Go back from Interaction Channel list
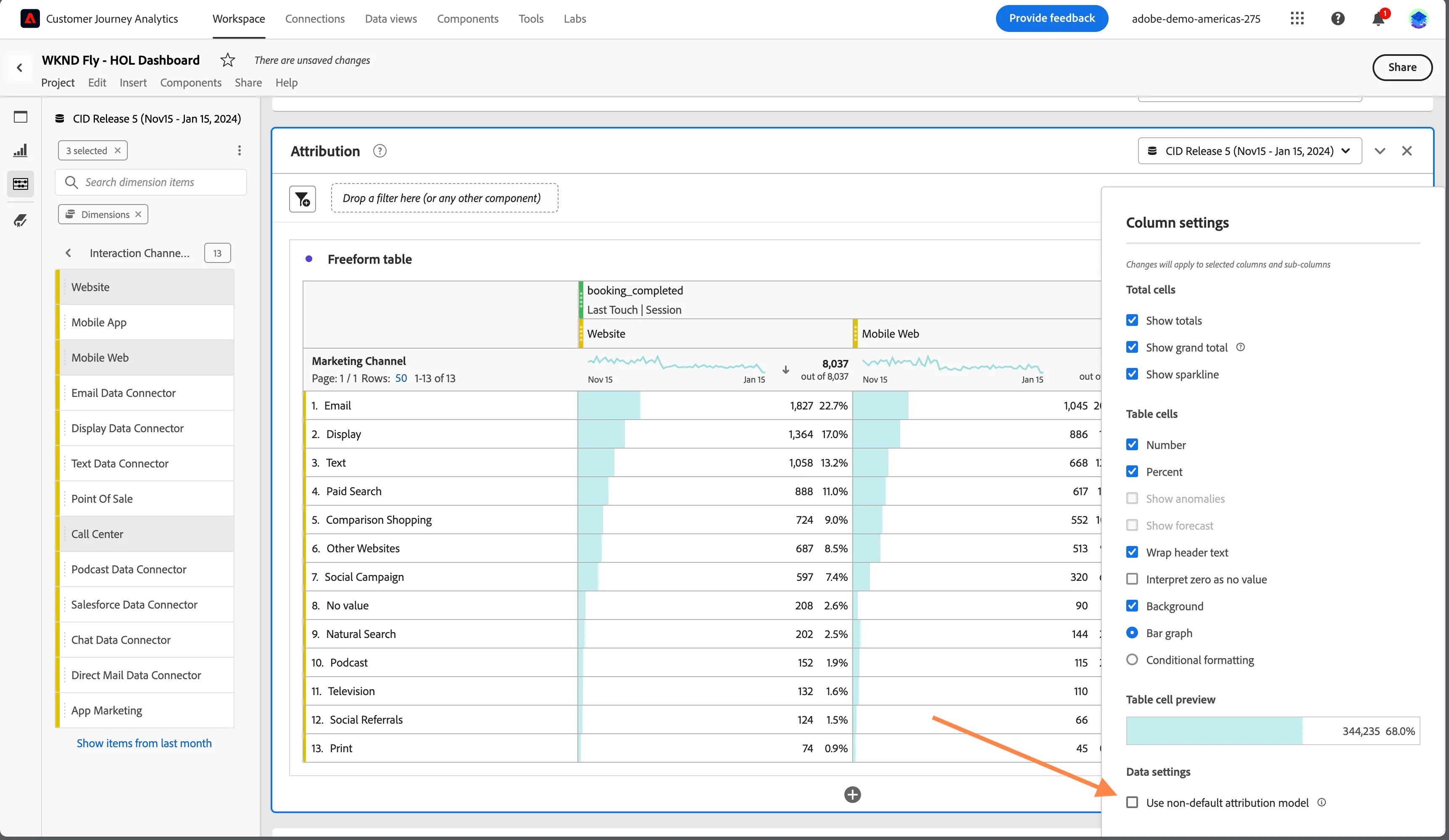Screen dimensions: 1449x840 (68, 253)
